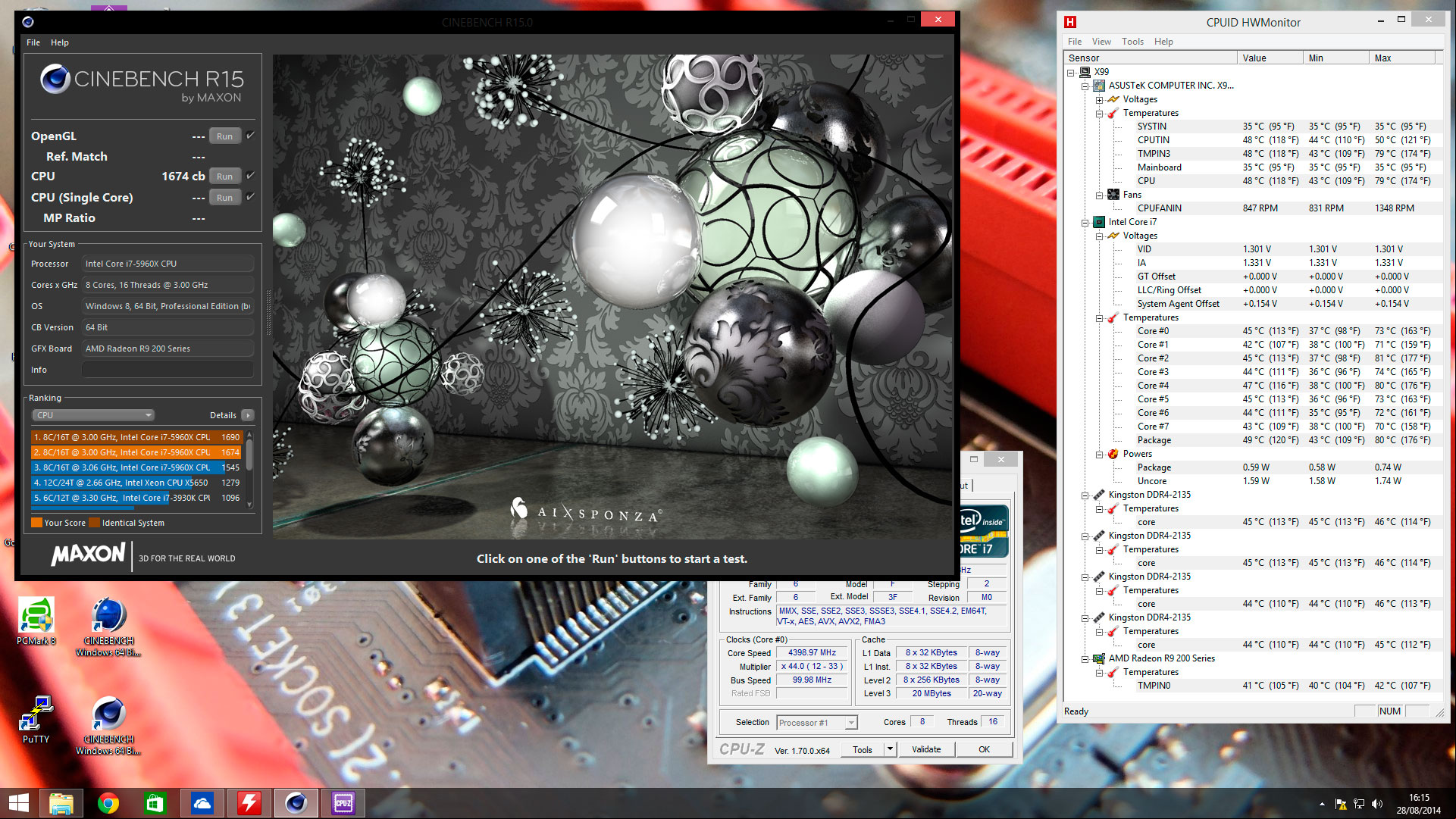Viewport: 1456px width, 819px height.
Task: Click the Windows Start button
Action: [18, 804]
